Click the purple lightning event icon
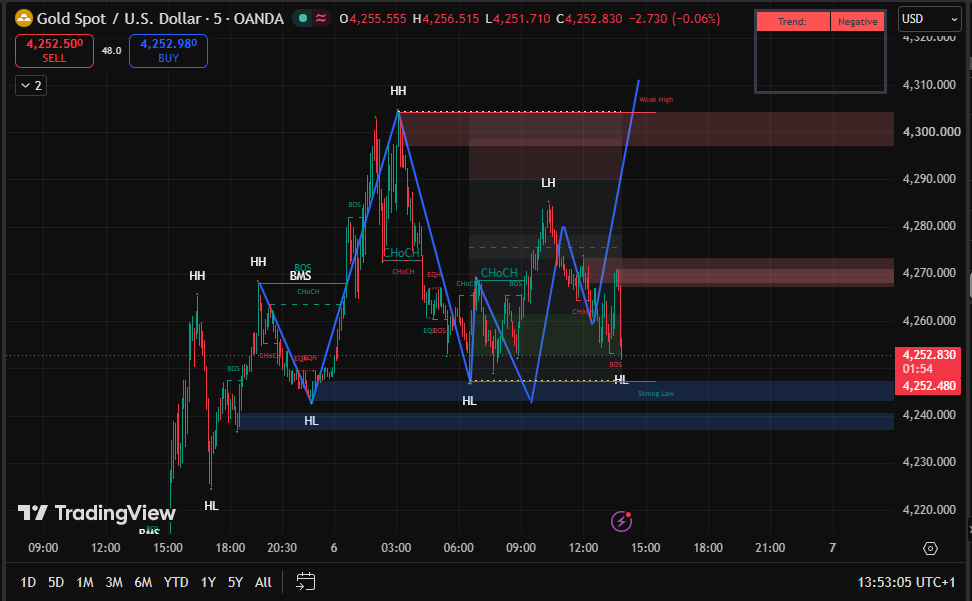The width and height of the screenshot is (972, 601). [x=621, y=521]
